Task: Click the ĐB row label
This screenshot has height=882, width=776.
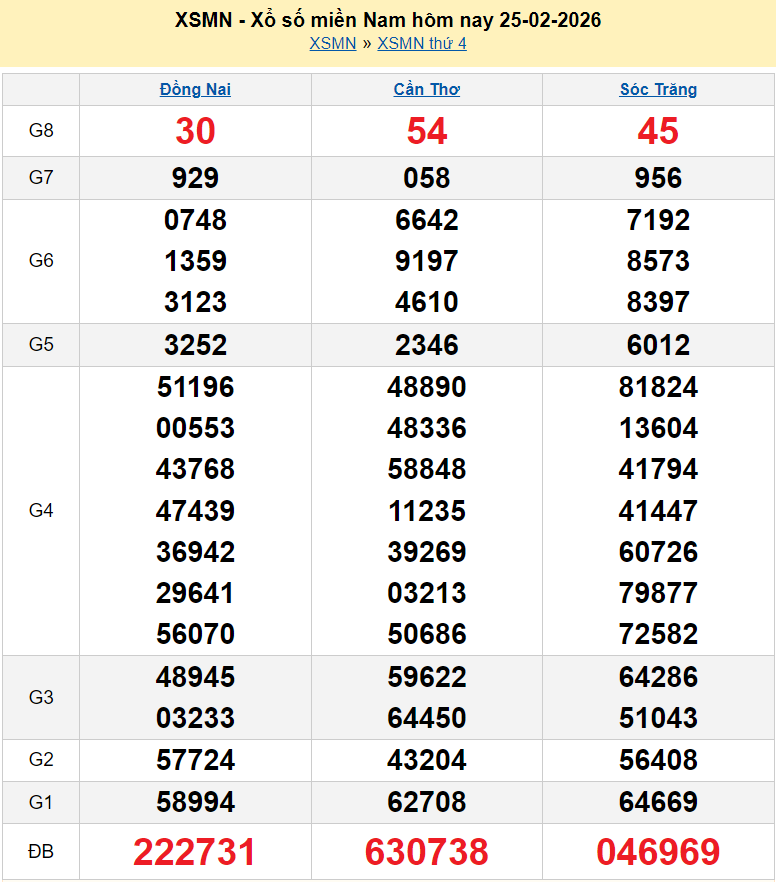Action: point(41,852)
